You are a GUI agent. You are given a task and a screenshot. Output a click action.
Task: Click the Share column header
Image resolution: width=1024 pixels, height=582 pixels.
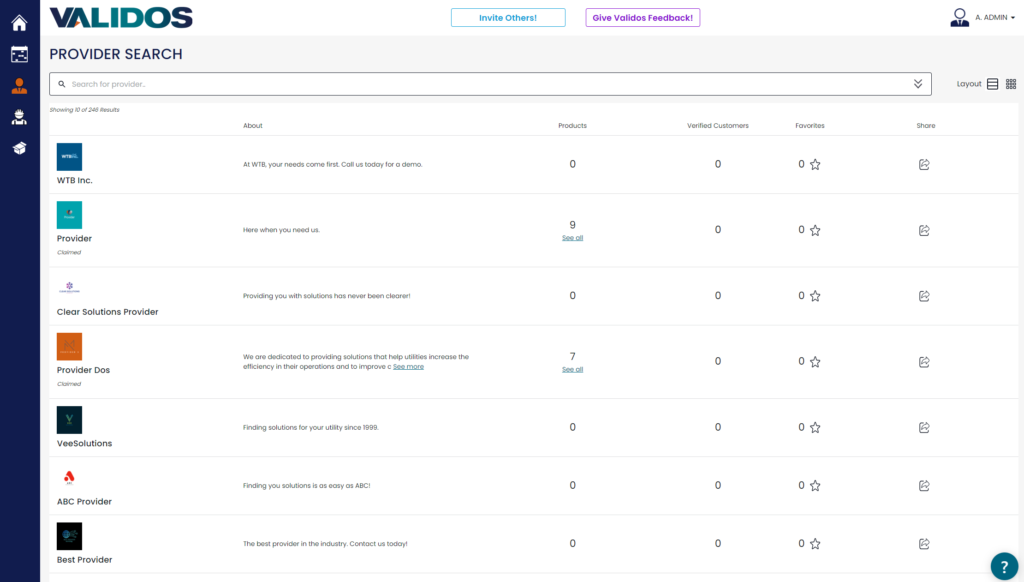pyautogui.click(x=925, y=125)
